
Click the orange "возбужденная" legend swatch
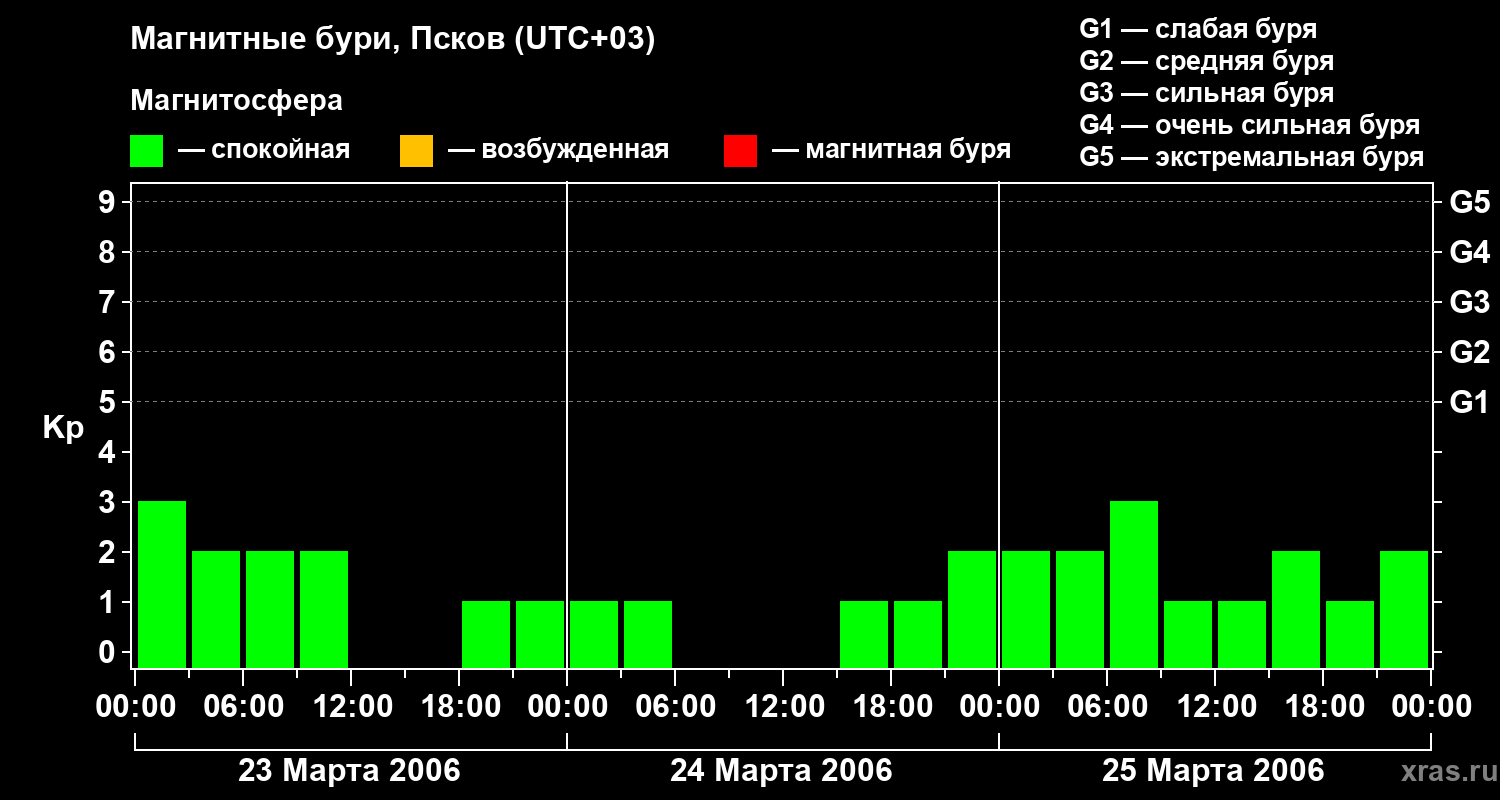pos(416,151)
